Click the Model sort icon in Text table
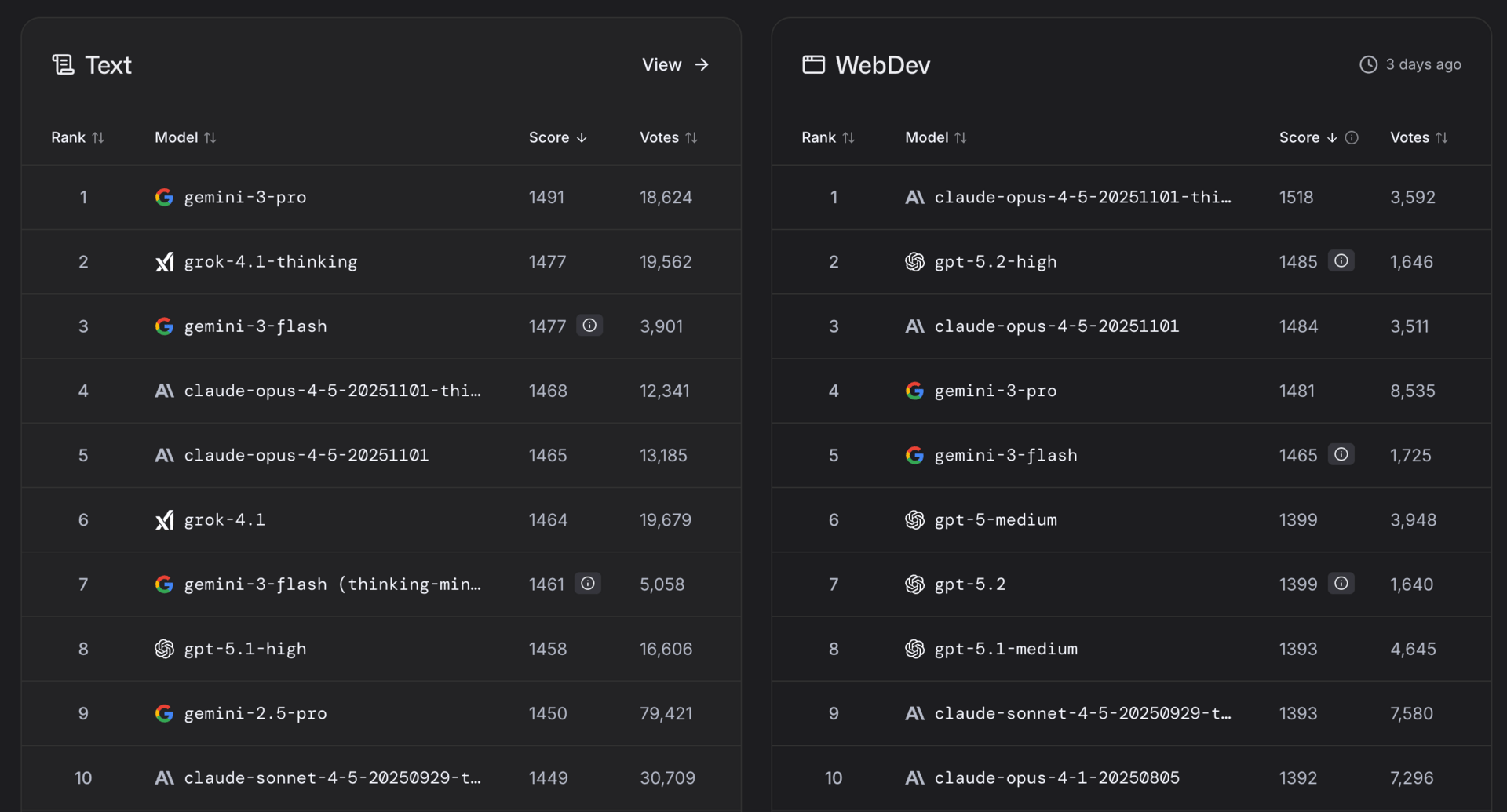 (x=210, y=138)
